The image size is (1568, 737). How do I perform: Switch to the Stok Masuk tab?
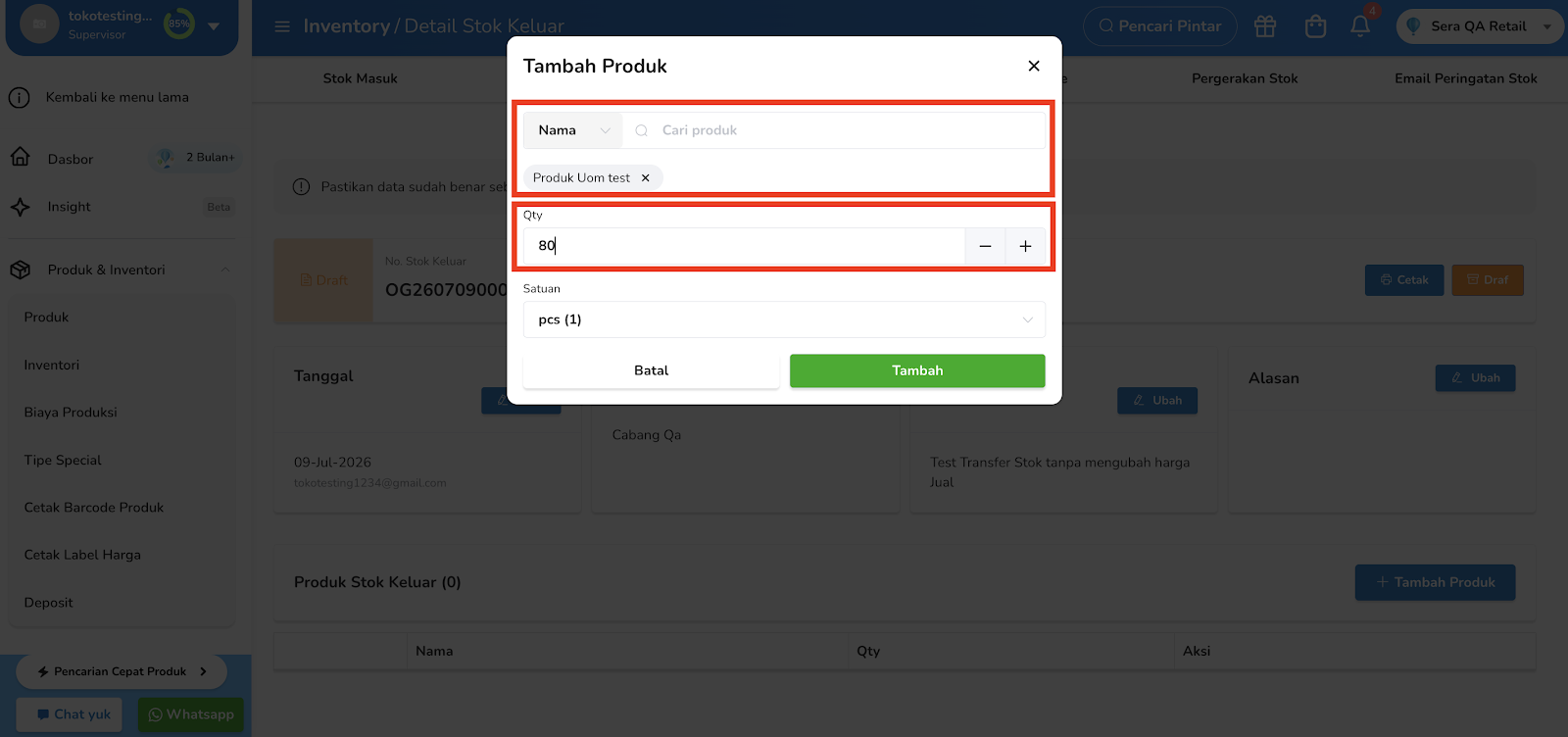click(x=361, y=78)
